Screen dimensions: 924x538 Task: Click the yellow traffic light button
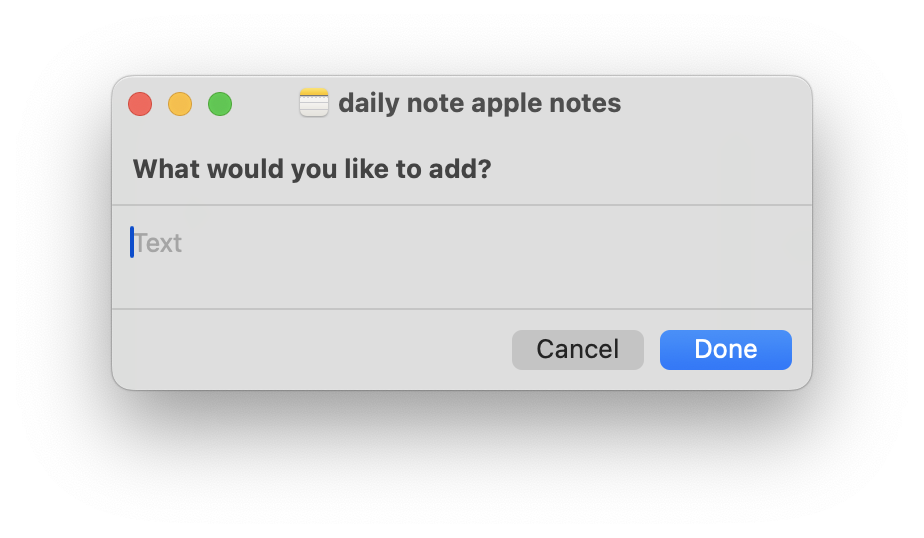click(180, 104)
